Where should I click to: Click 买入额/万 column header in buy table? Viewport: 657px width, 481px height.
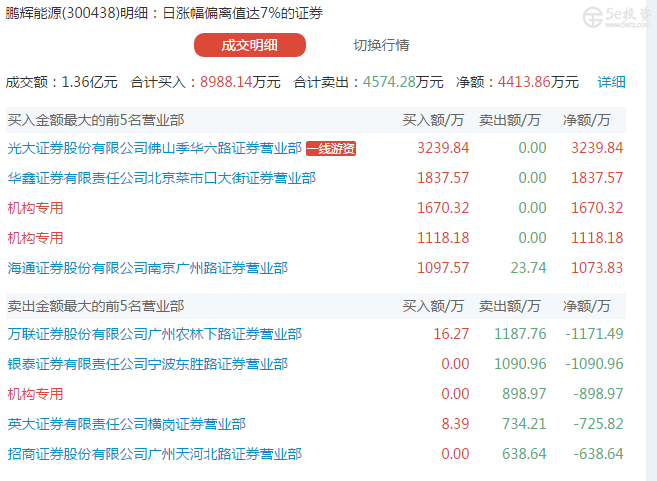click(433, 120)
